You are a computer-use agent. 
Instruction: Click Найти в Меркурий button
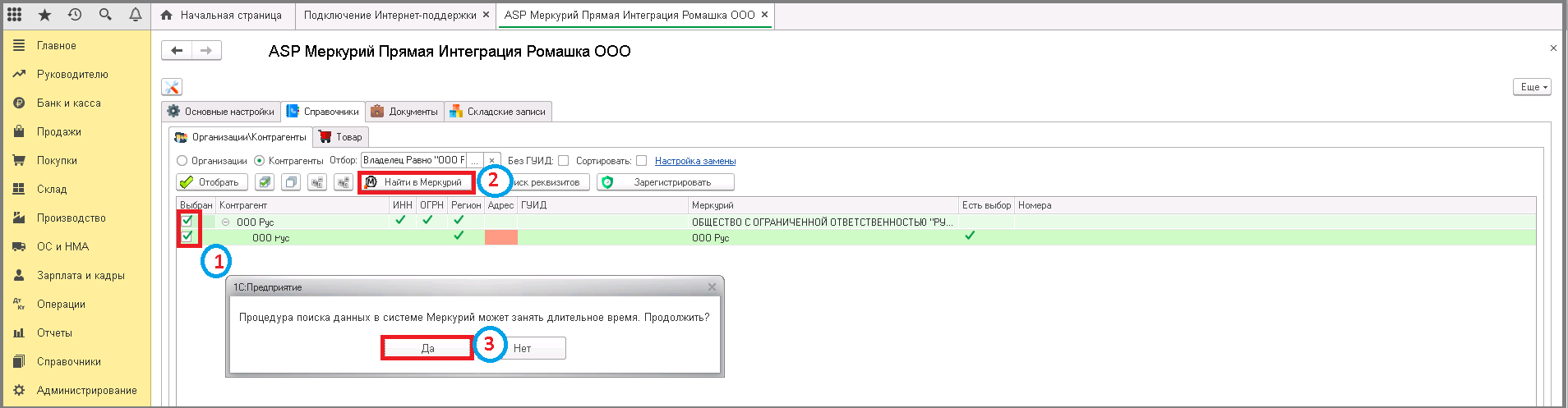click(x=416, y=182)
